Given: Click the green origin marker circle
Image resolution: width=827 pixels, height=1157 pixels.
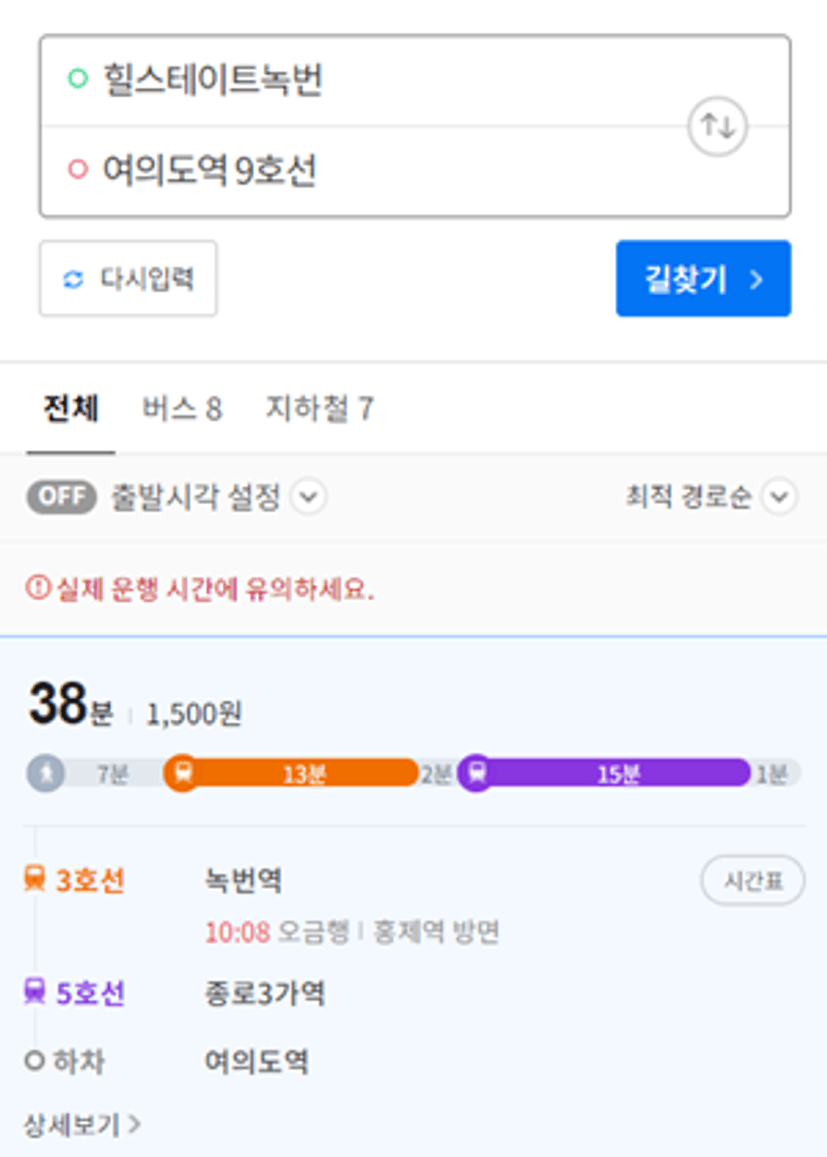Looking at the screenshot, I should 77,77.
